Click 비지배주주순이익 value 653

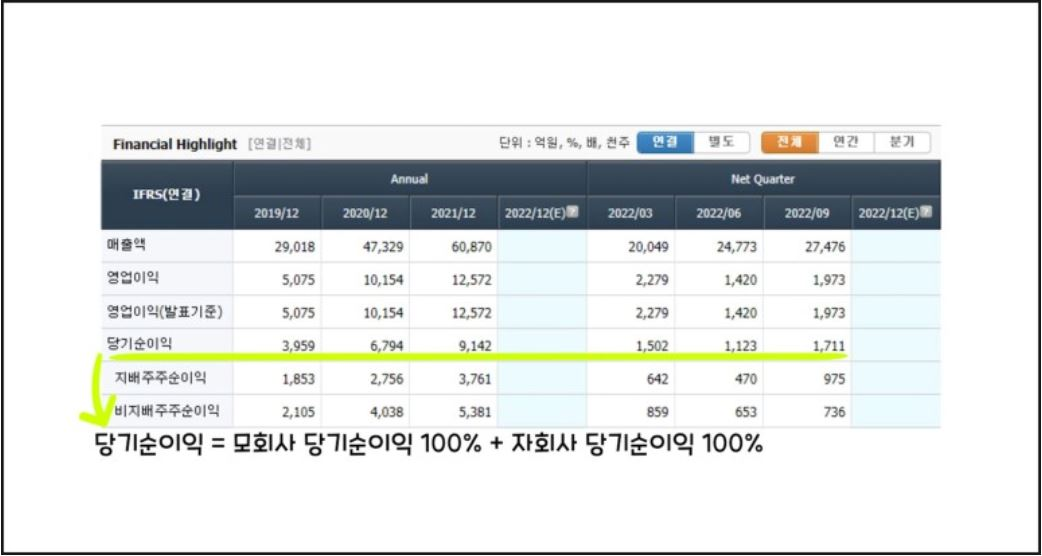(746, 413)
